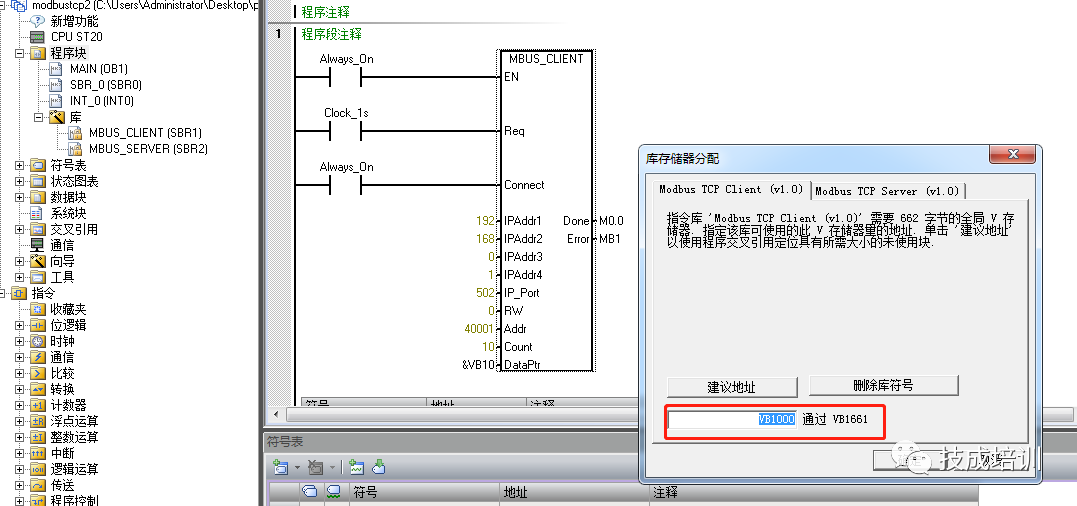Click the M0.0 Done output operand
Image resolution: width=1077 pixels, height=506 pixels.
(x=611, y=221)
